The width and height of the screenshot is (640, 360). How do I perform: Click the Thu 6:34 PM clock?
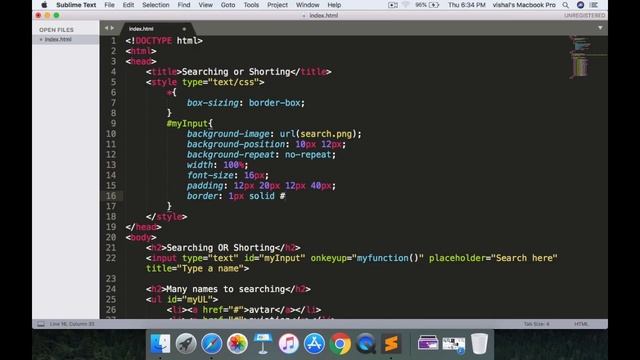(x=467, y=5)
